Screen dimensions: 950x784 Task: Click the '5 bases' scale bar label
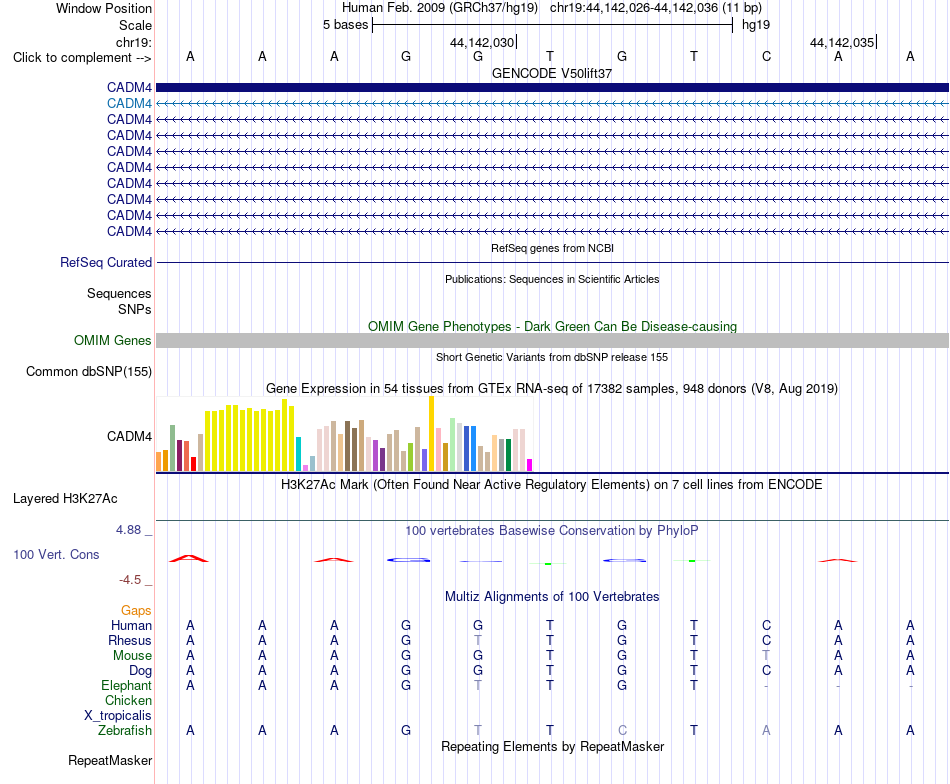pos(345,25)
